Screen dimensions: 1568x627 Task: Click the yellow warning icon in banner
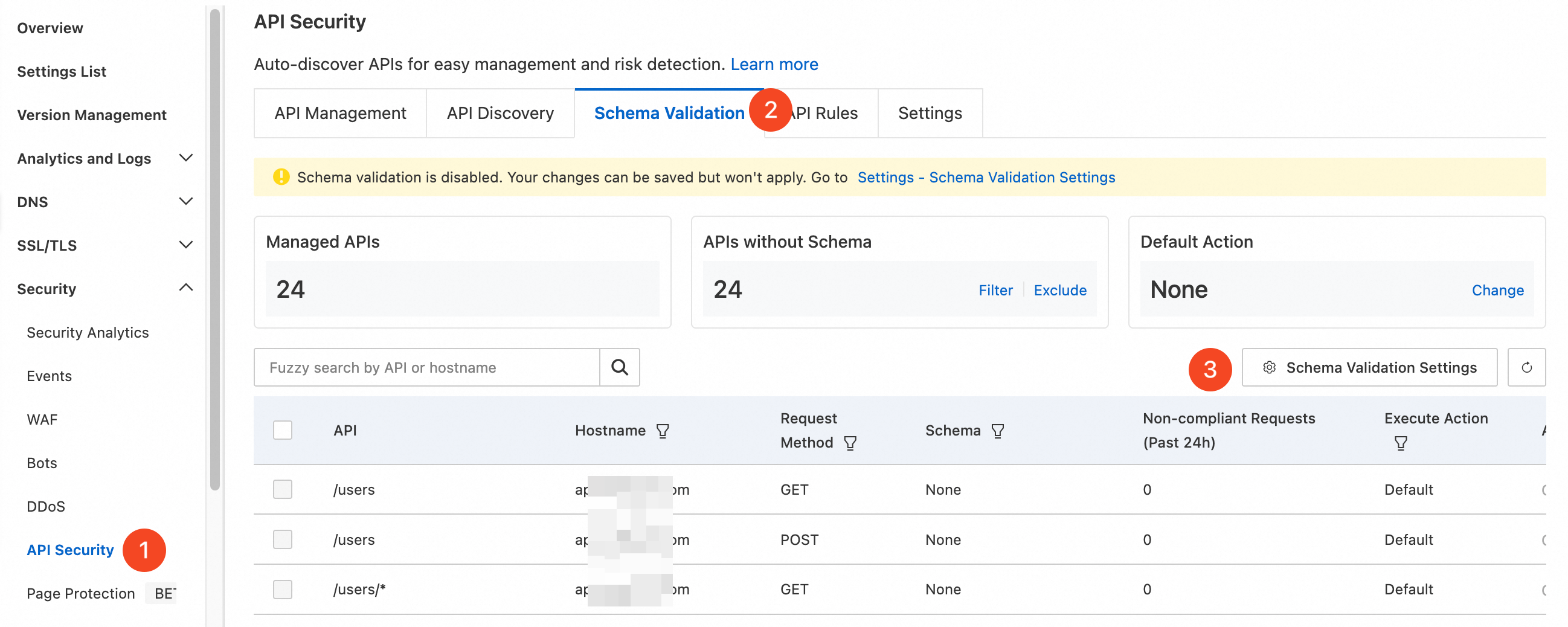point(281,177)
